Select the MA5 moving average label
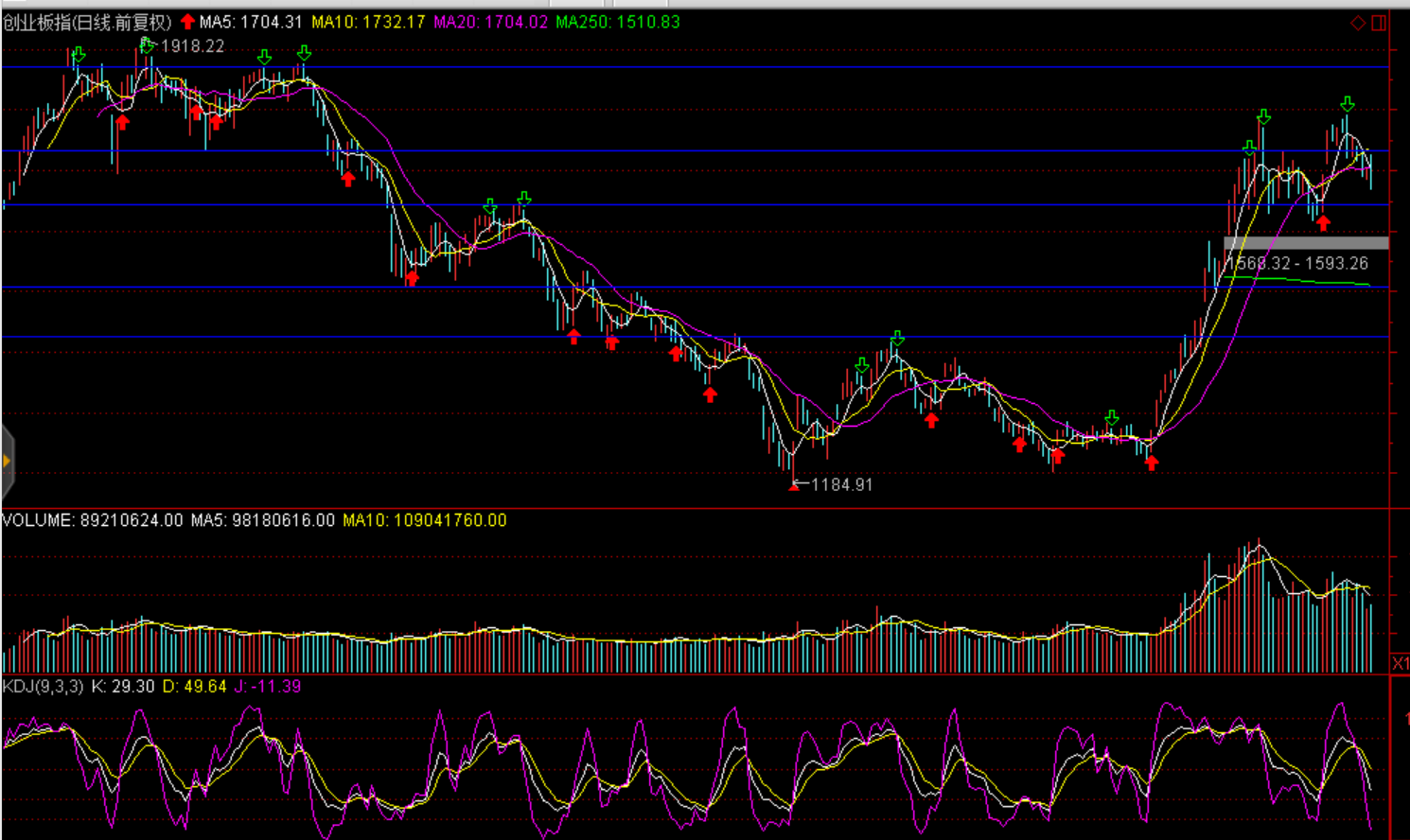This screenshot has width=1410, height=840. [251, 22]
